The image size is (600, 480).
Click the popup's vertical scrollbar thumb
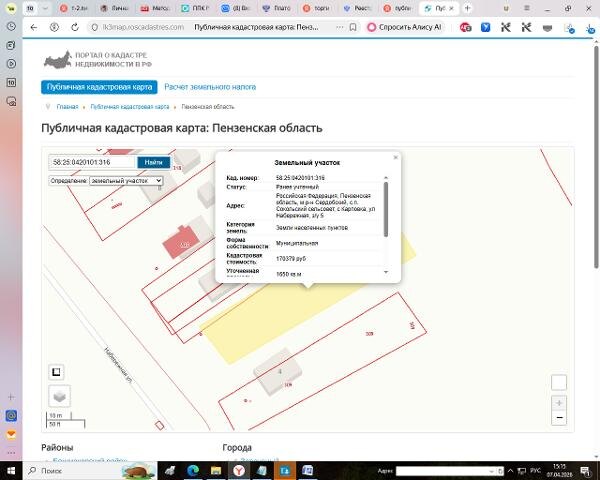click(x=386, y=209)
